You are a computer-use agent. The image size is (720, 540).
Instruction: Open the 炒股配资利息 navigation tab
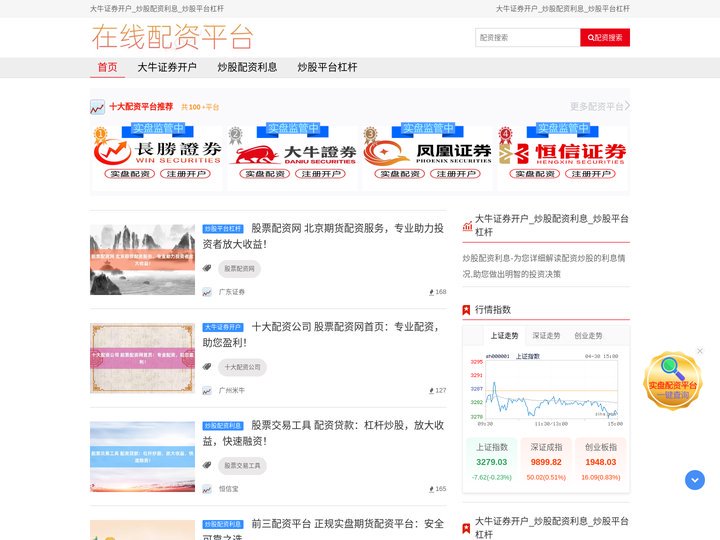[247, 68]
